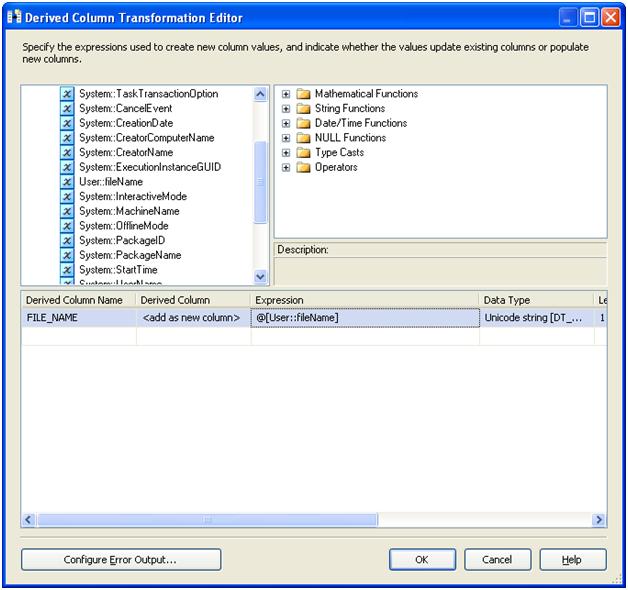Image resolution: width=628 pixels, height=590 pixels.
Task: Click the Derived Column Transformation Editor title icon
Action: click(14, 17)
